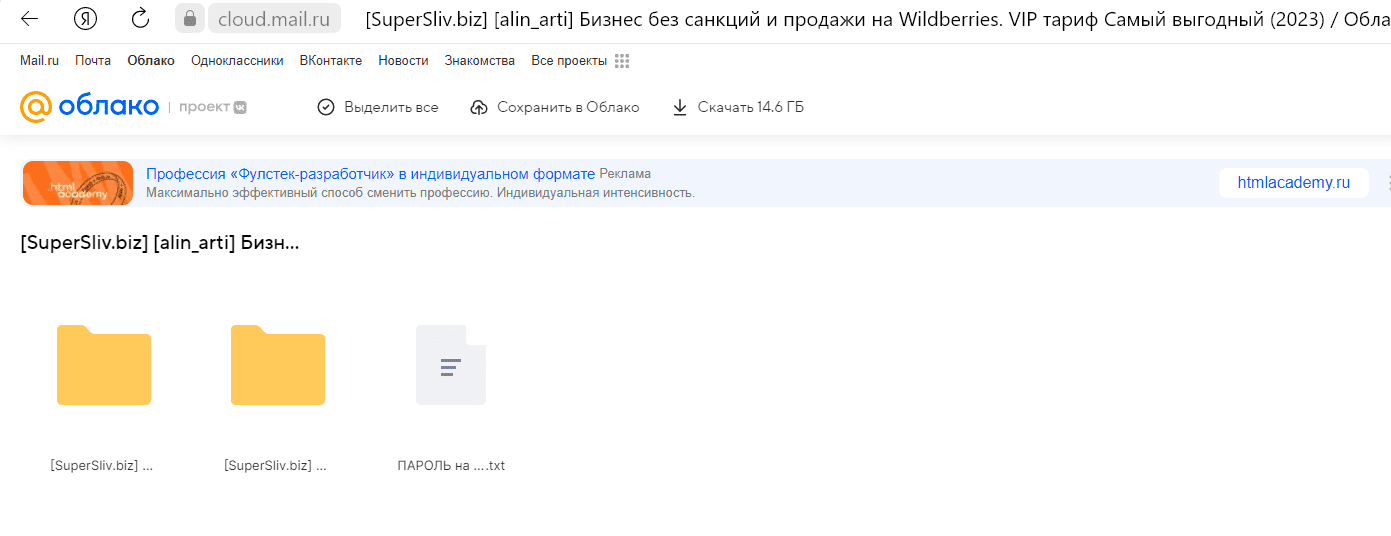Click Скачать 14.6 ГБ download button
The width and height of the screenshot is (1391, 536).
pos(738,107)
